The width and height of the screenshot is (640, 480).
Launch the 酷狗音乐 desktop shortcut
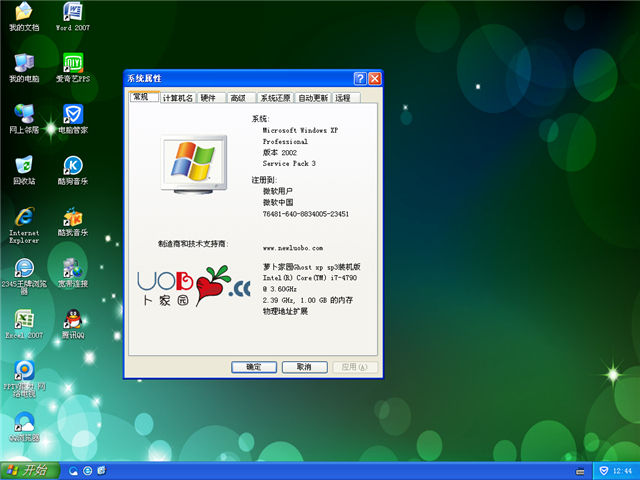73,170
